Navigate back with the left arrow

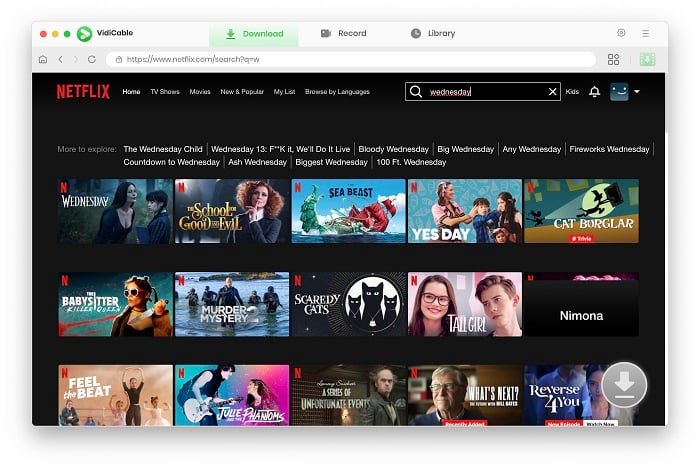coord(61,59)
